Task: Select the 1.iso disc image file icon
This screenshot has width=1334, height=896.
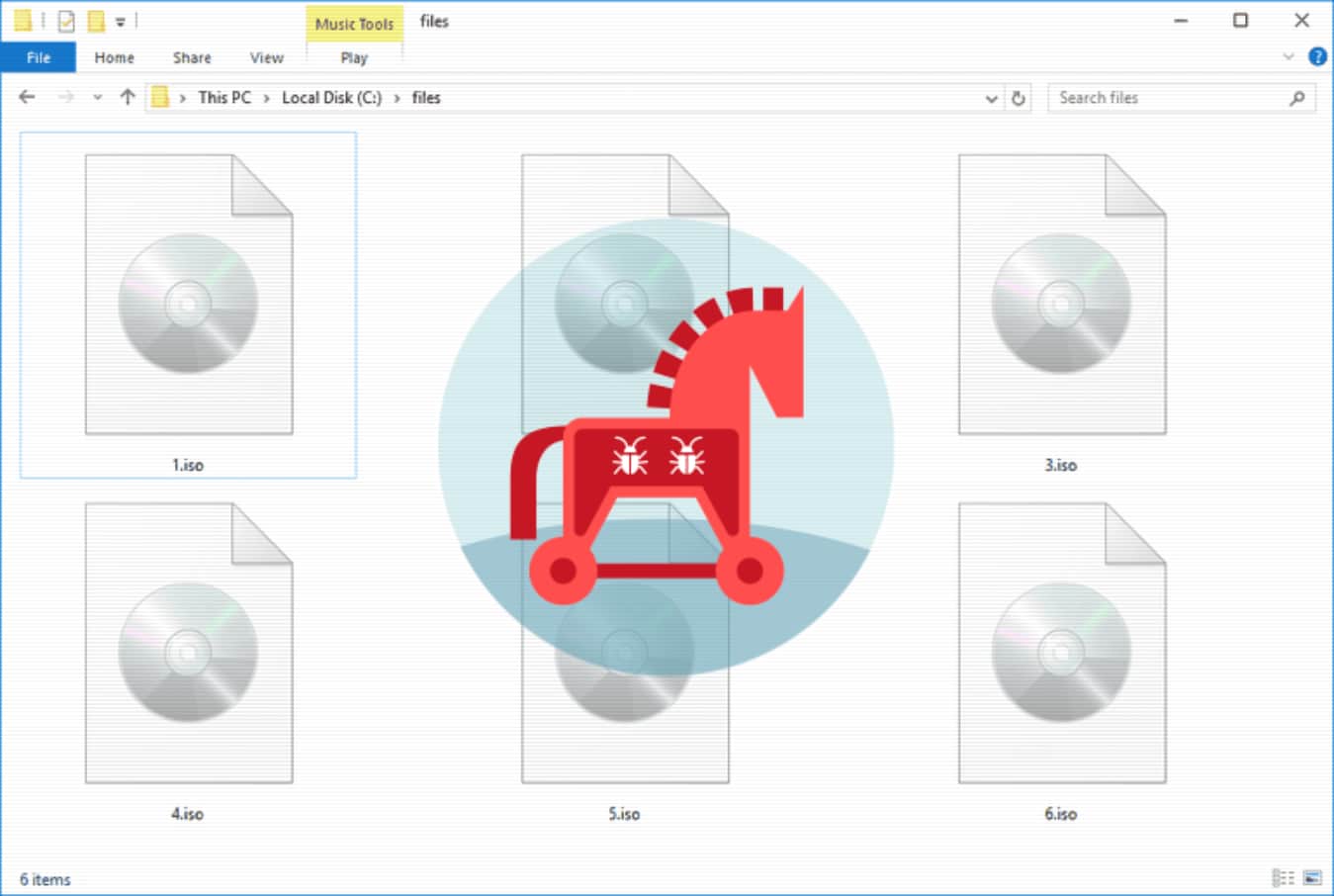Action: 189,294
